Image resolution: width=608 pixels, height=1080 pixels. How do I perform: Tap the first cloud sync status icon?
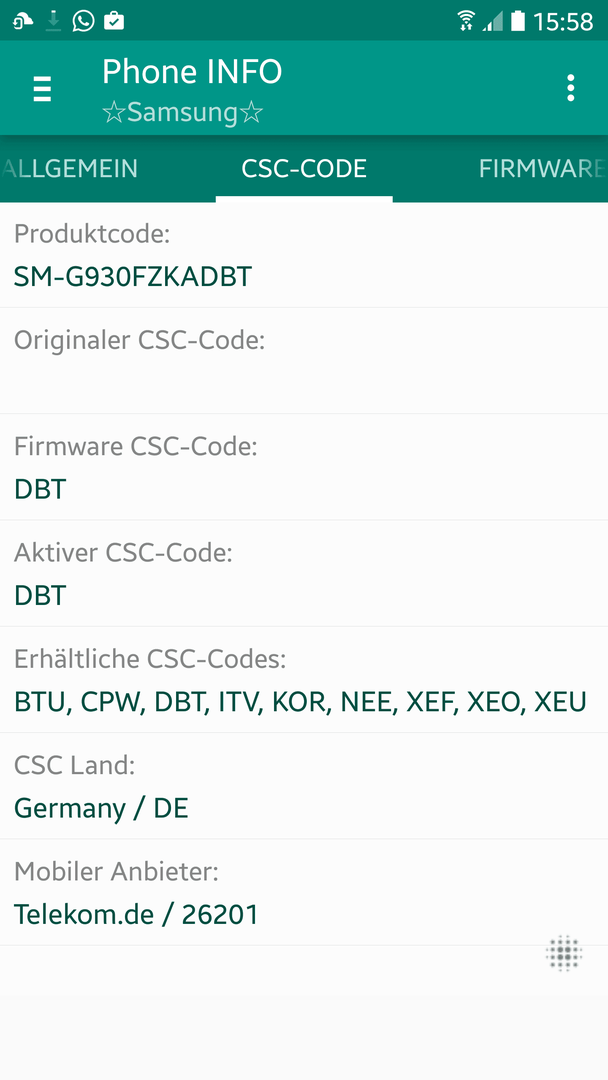click(23, 21)
